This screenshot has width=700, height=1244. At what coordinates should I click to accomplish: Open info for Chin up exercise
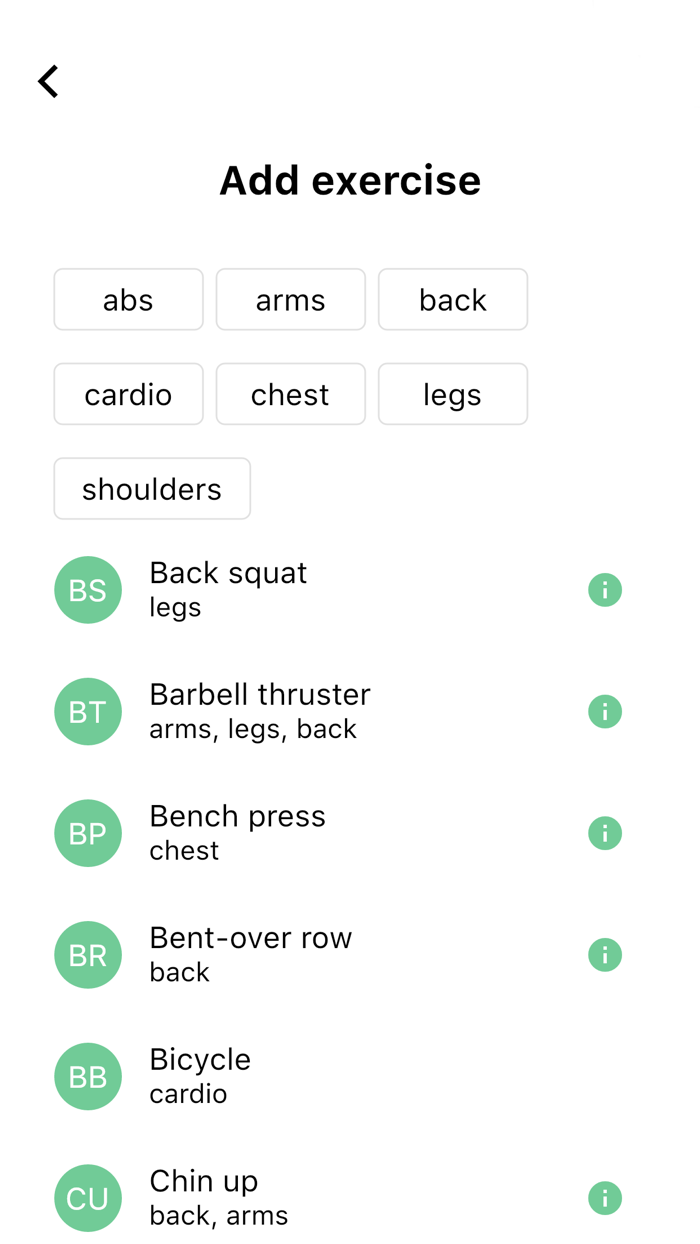click(604, 1197)
